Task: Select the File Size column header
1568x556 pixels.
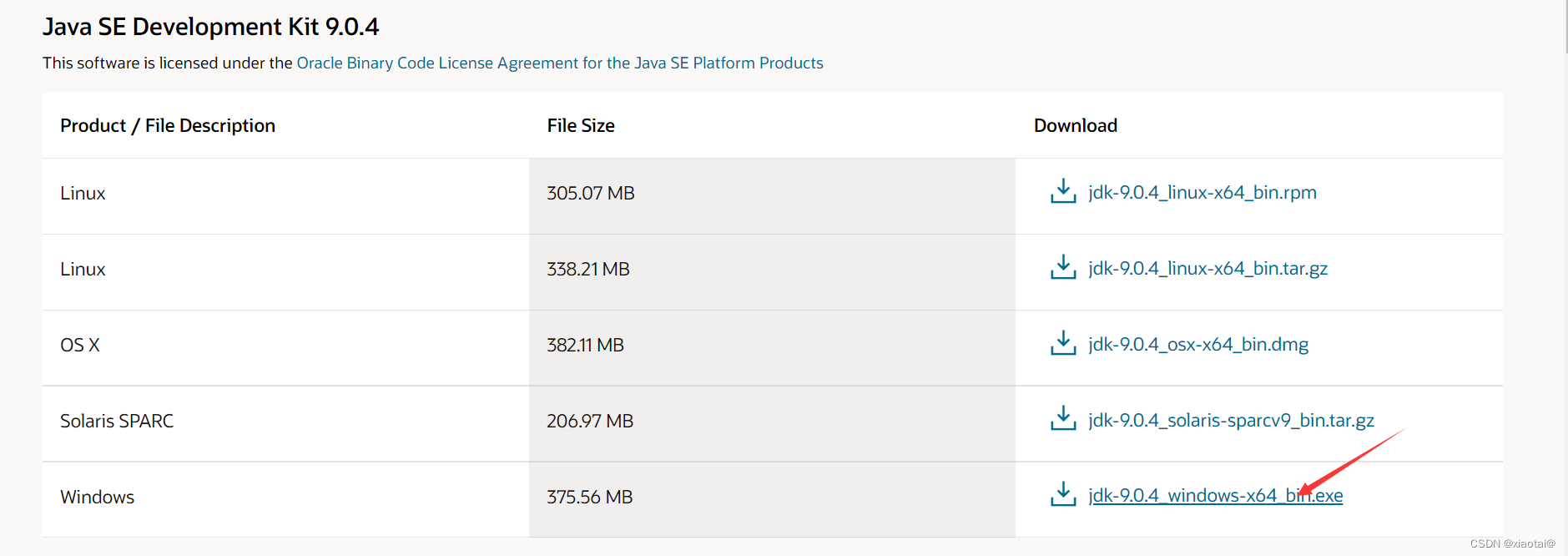Action: pyautogui.click(x=581, y=125)
